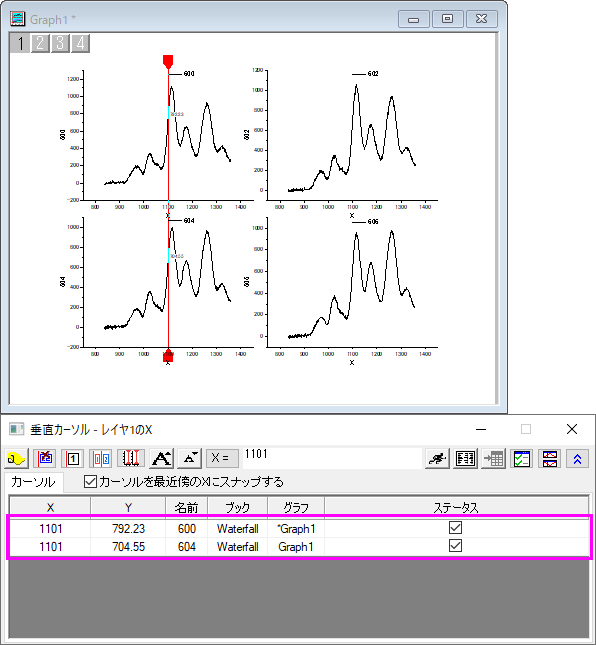Uncheck status checkbox for the 600 row

pos(455,528)
